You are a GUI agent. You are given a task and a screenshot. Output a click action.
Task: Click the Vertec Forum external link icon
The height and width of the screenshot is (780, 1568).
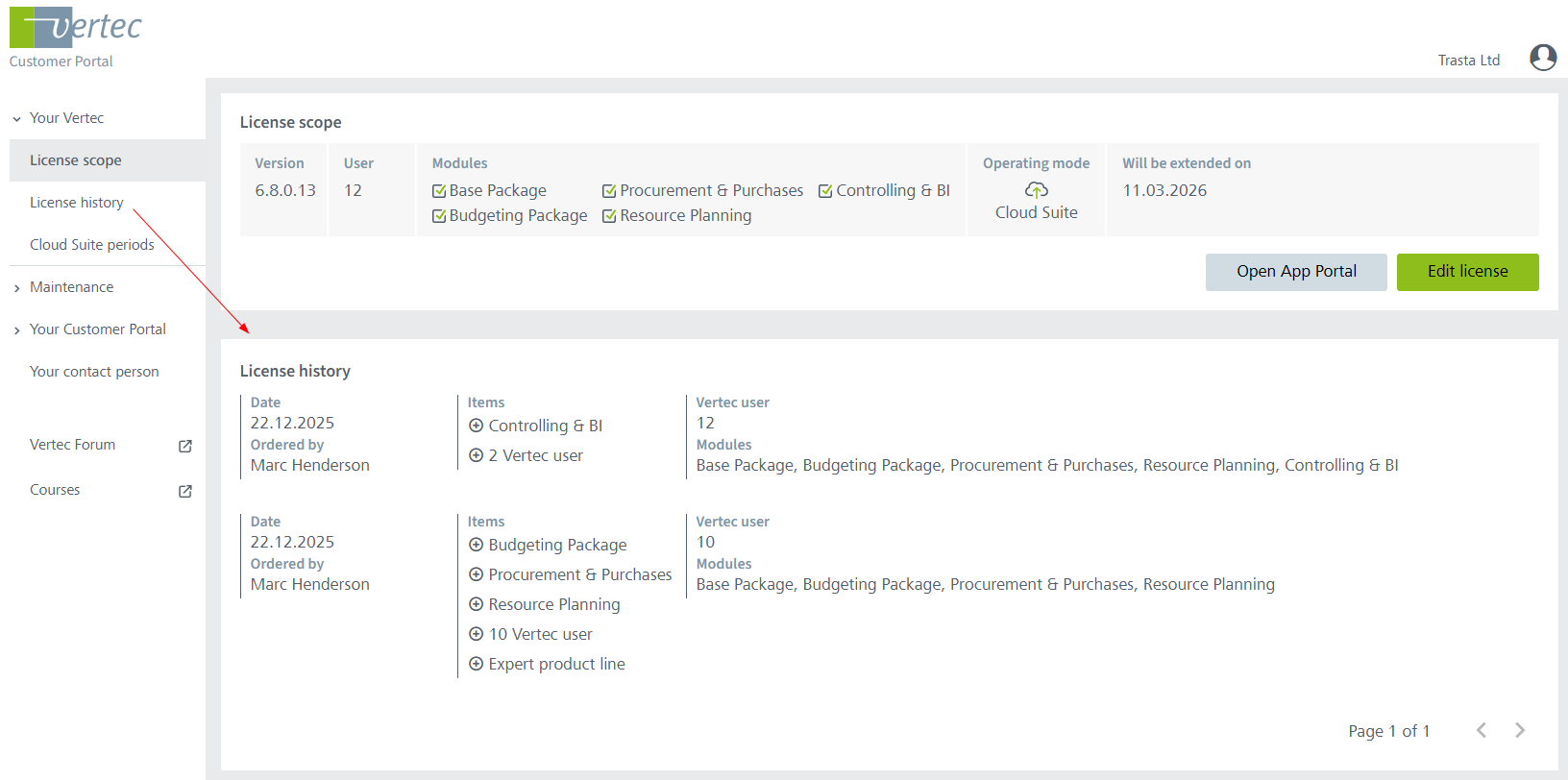[185, 446]
